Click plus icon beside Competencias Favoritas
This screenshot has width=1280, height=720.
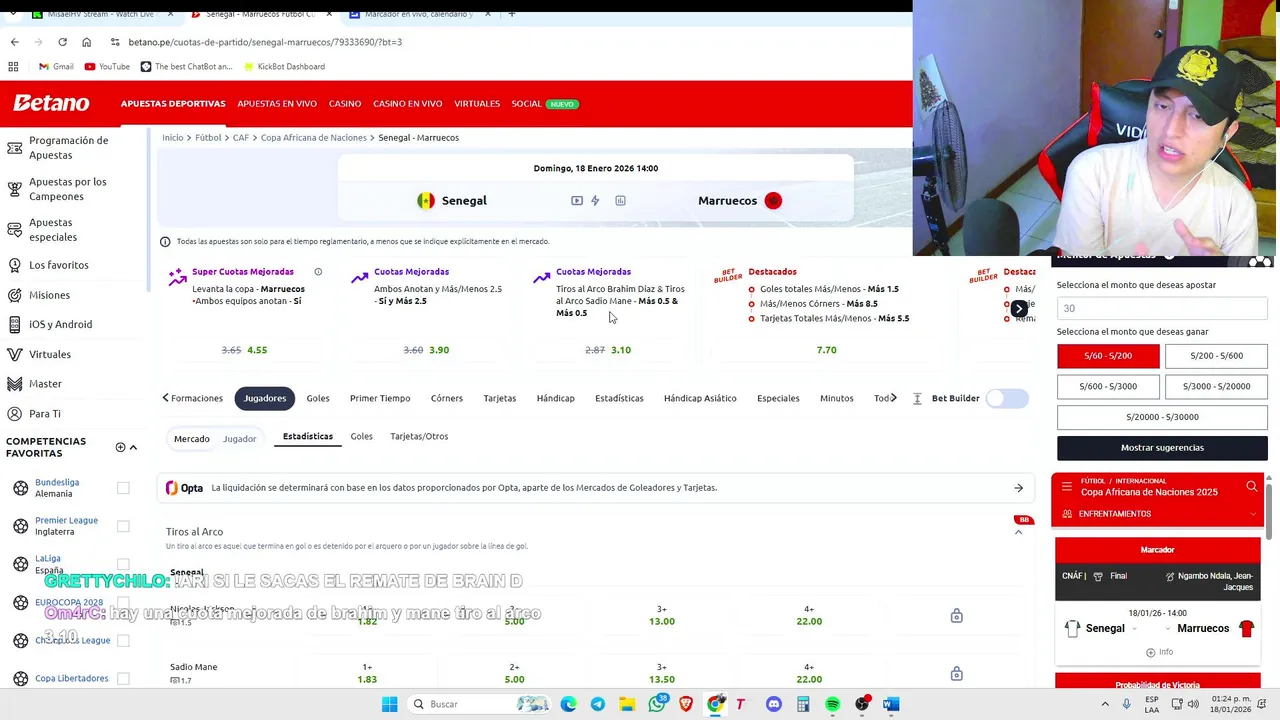[x=120, y=447]
